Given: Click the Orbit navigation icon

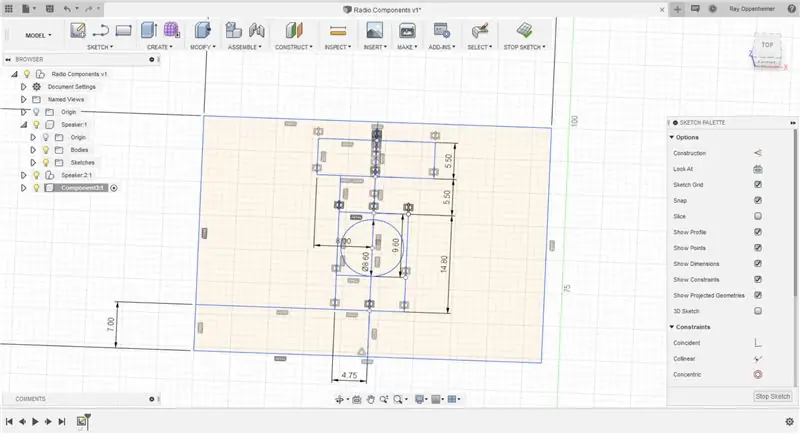Looking at the screenshot, I should tap(339, 399).
